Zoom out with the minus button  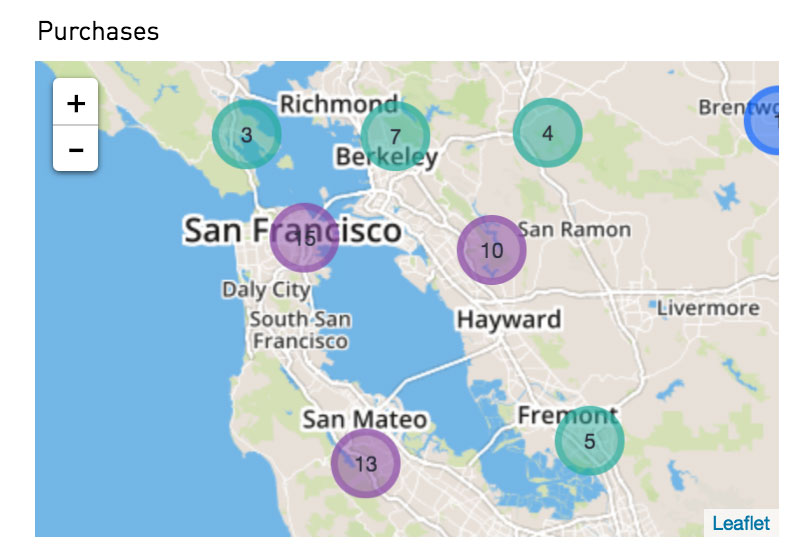point(76,148)
